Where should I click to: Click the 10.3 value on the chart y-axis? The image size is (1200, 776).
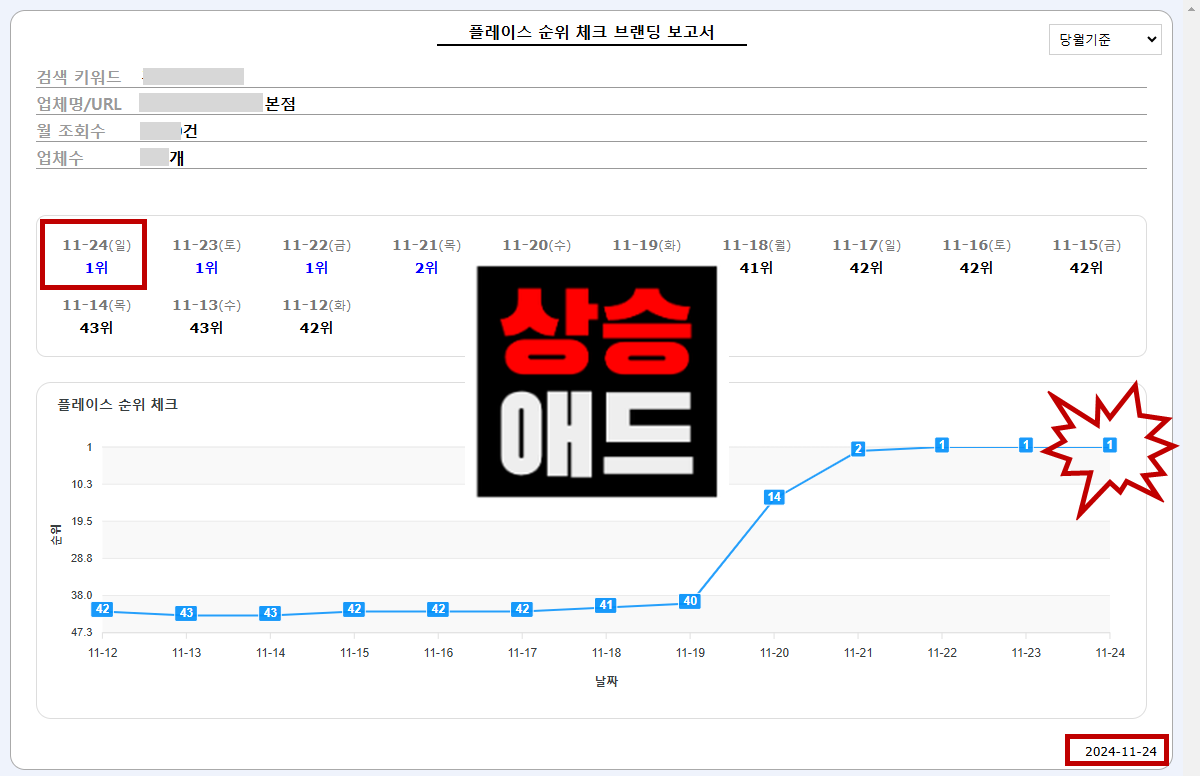pos(81,484)
